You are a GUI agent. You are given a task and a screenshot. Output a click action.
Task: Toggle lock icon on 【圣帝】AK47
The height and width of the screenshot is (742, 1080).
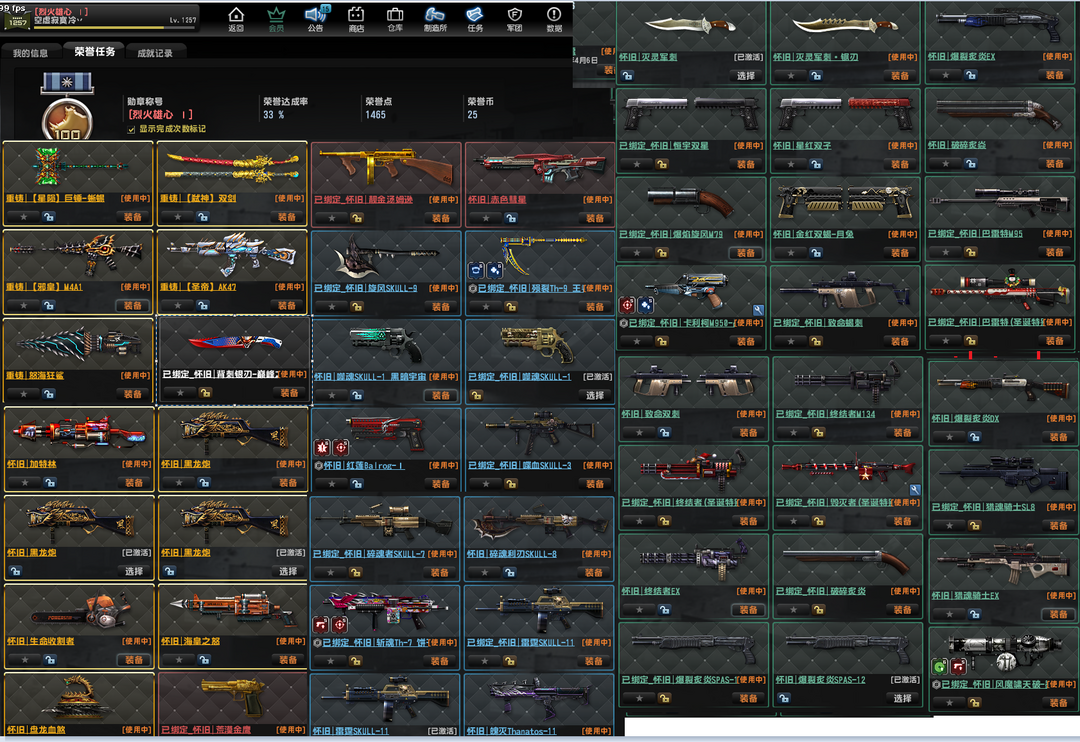coord(204,305)
